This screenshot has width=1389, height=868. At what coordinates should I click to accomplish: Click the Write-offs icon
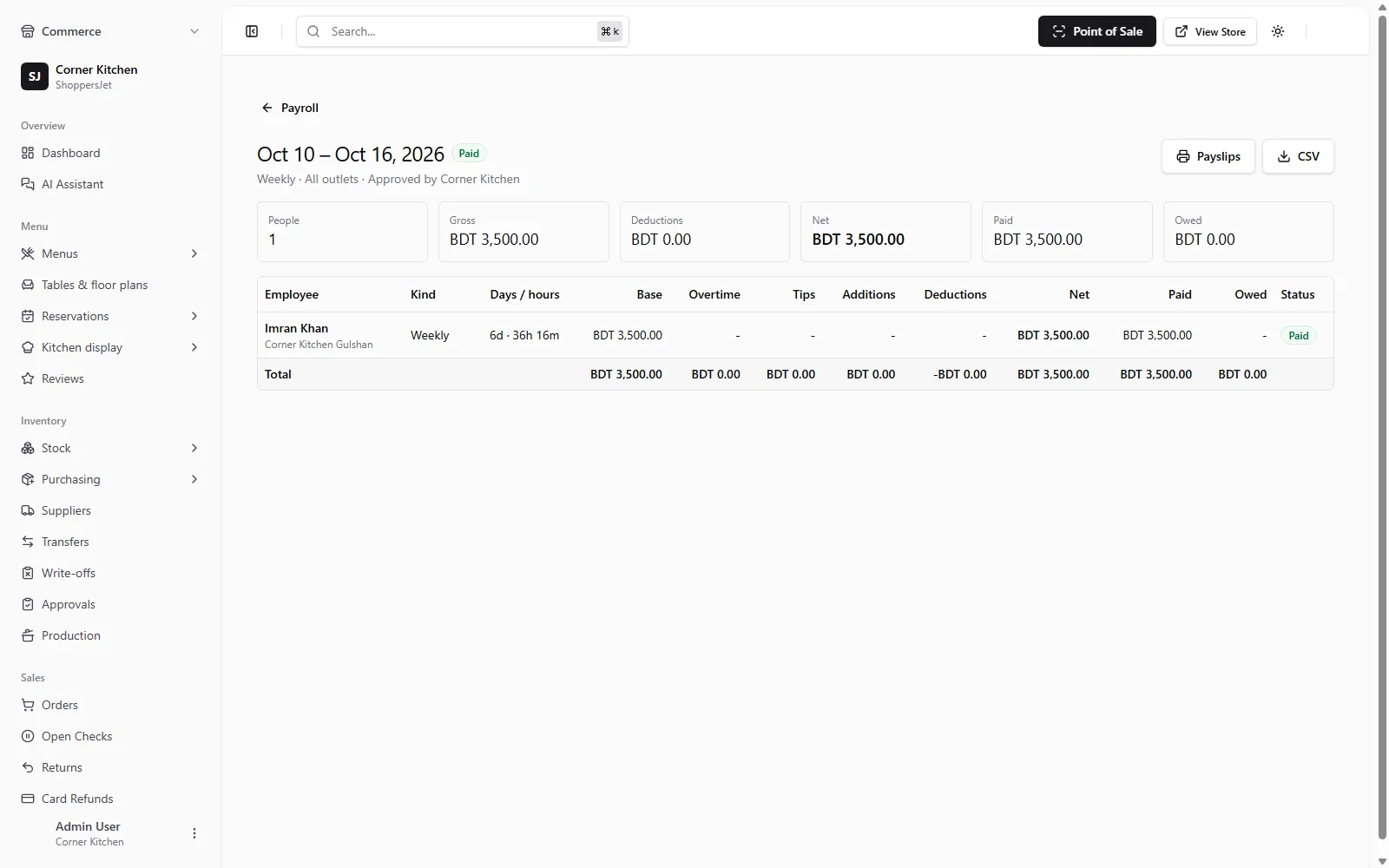[x=28, y=573]
